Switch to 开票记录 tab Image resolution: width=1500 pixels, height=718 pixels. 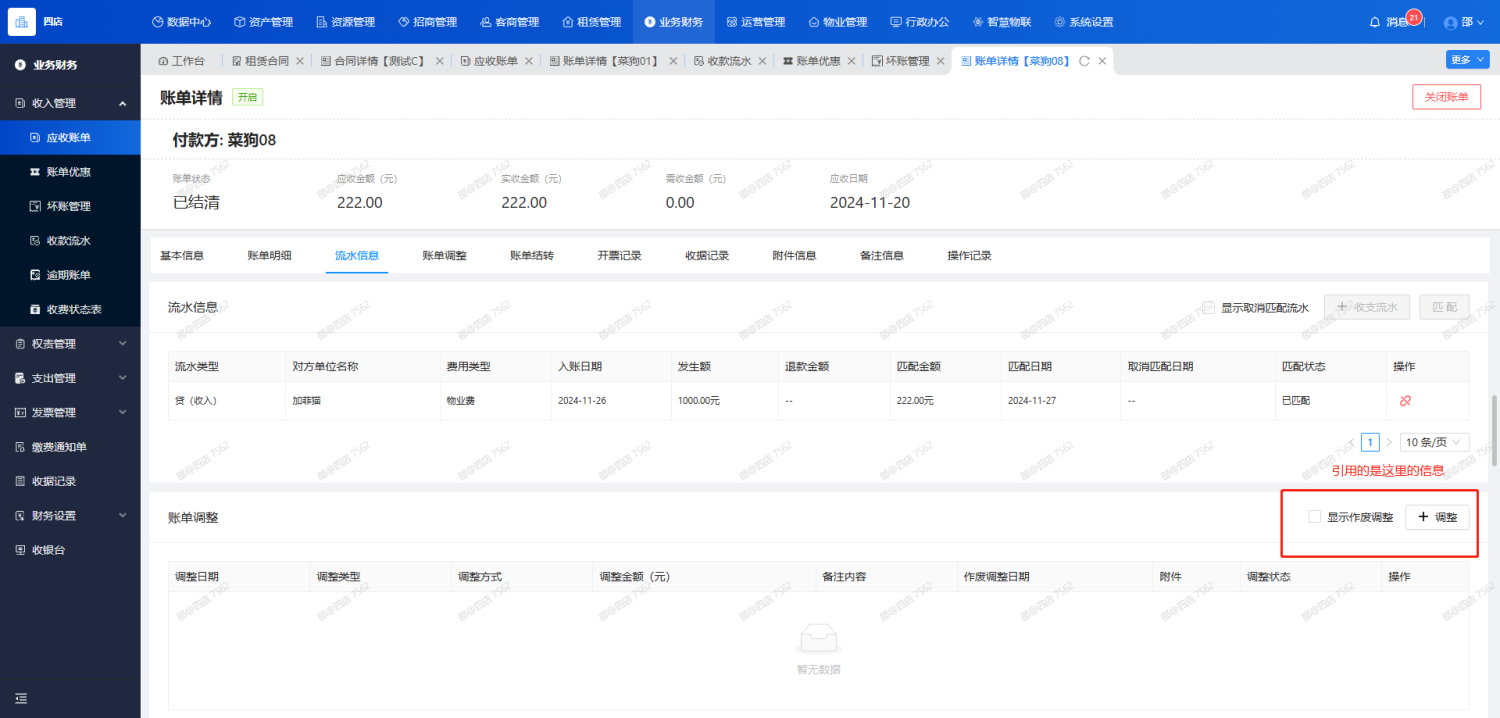620,256
